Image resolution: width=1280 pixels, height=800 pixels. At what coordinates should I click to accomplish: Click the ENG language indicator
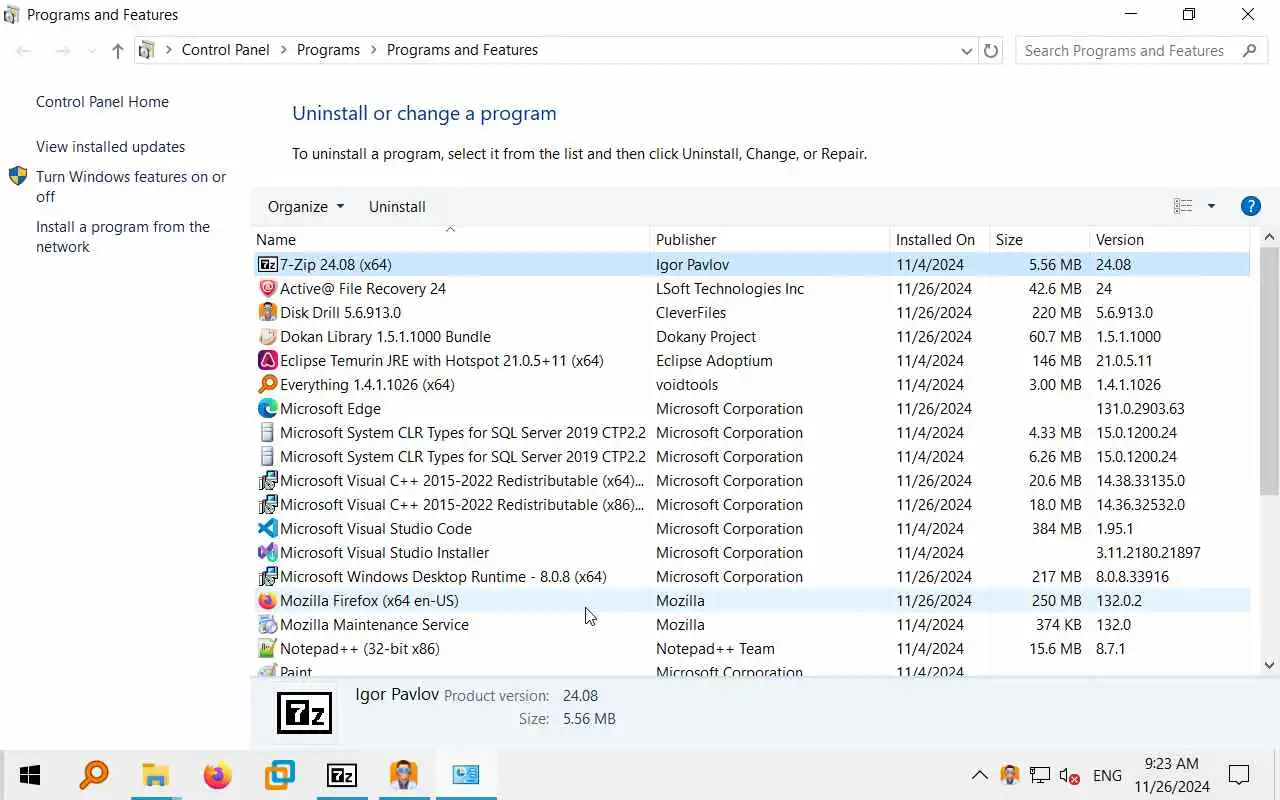click(1107, 776)
